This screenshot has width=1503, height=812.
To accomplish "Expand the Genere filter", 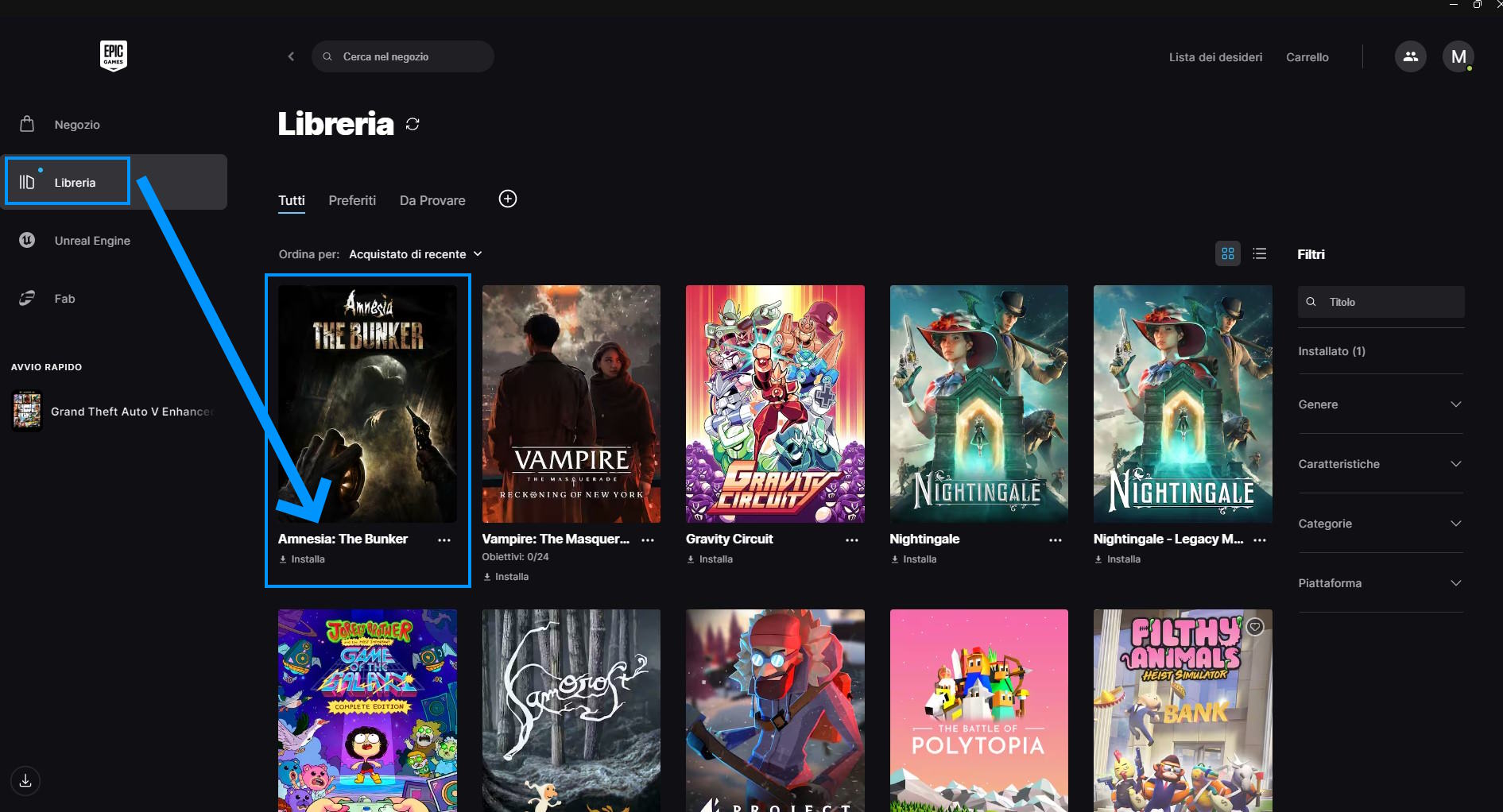I will pyautogui.click(x=1380, y=404).
